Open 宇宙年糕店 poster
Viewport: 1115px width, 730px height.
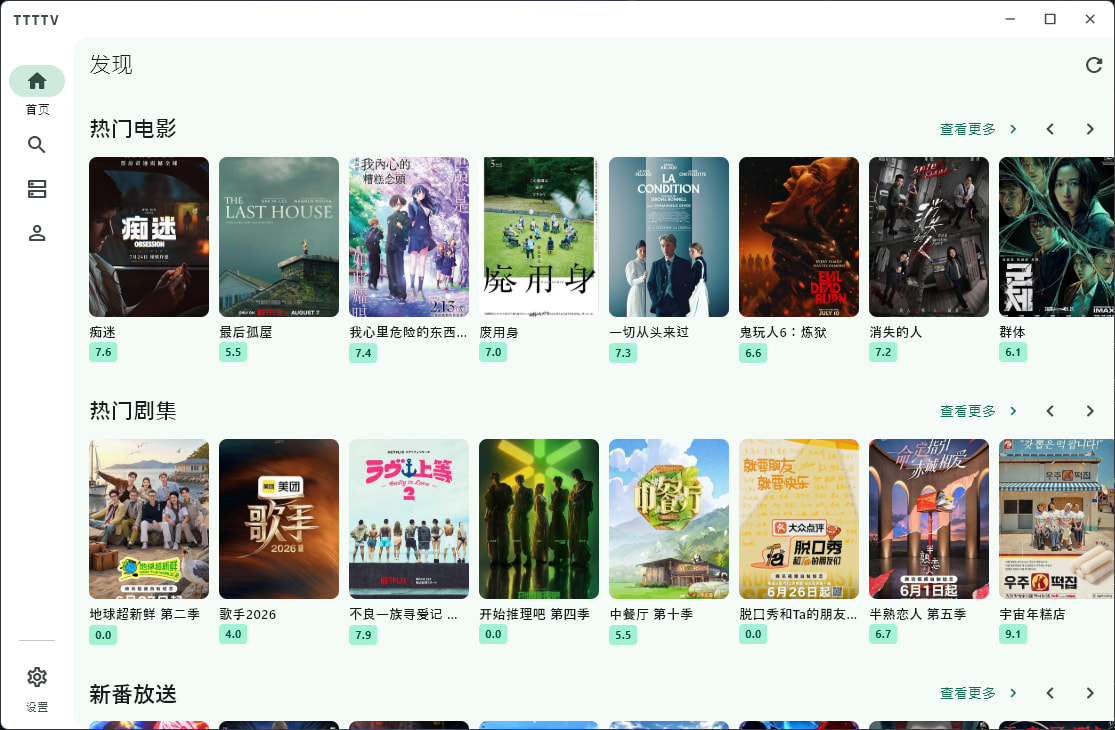point(1057,519)
